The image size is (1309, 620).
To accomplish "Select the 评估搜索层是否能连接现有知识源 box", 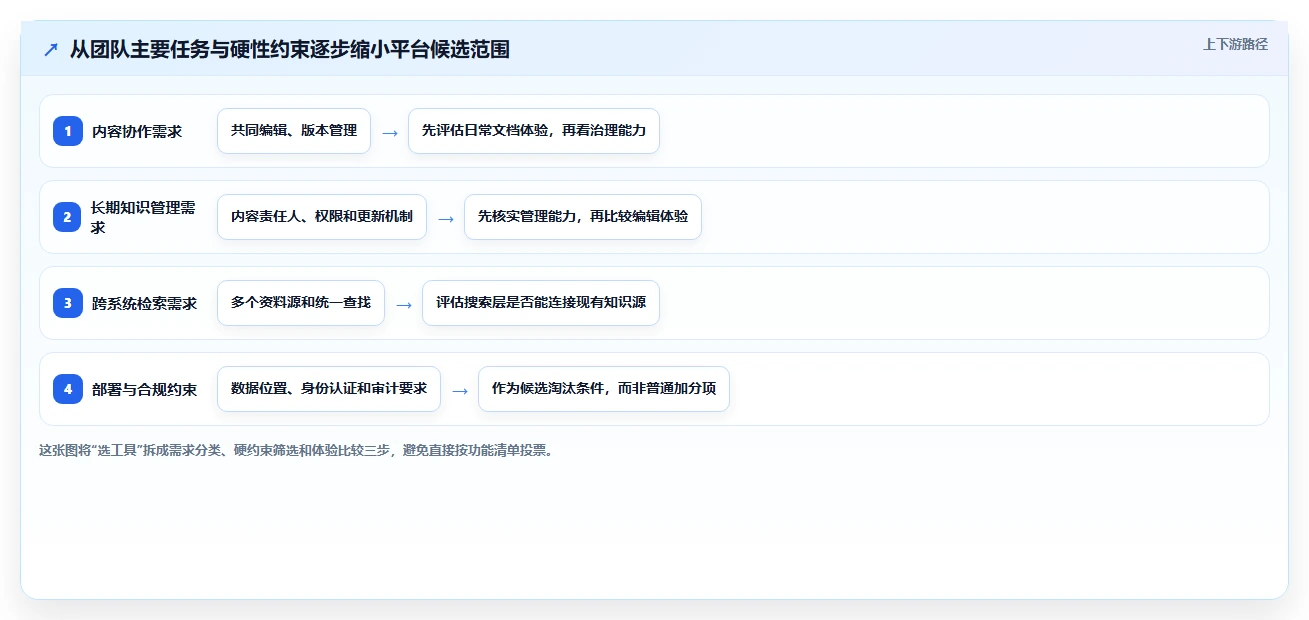I will (541, 303).
